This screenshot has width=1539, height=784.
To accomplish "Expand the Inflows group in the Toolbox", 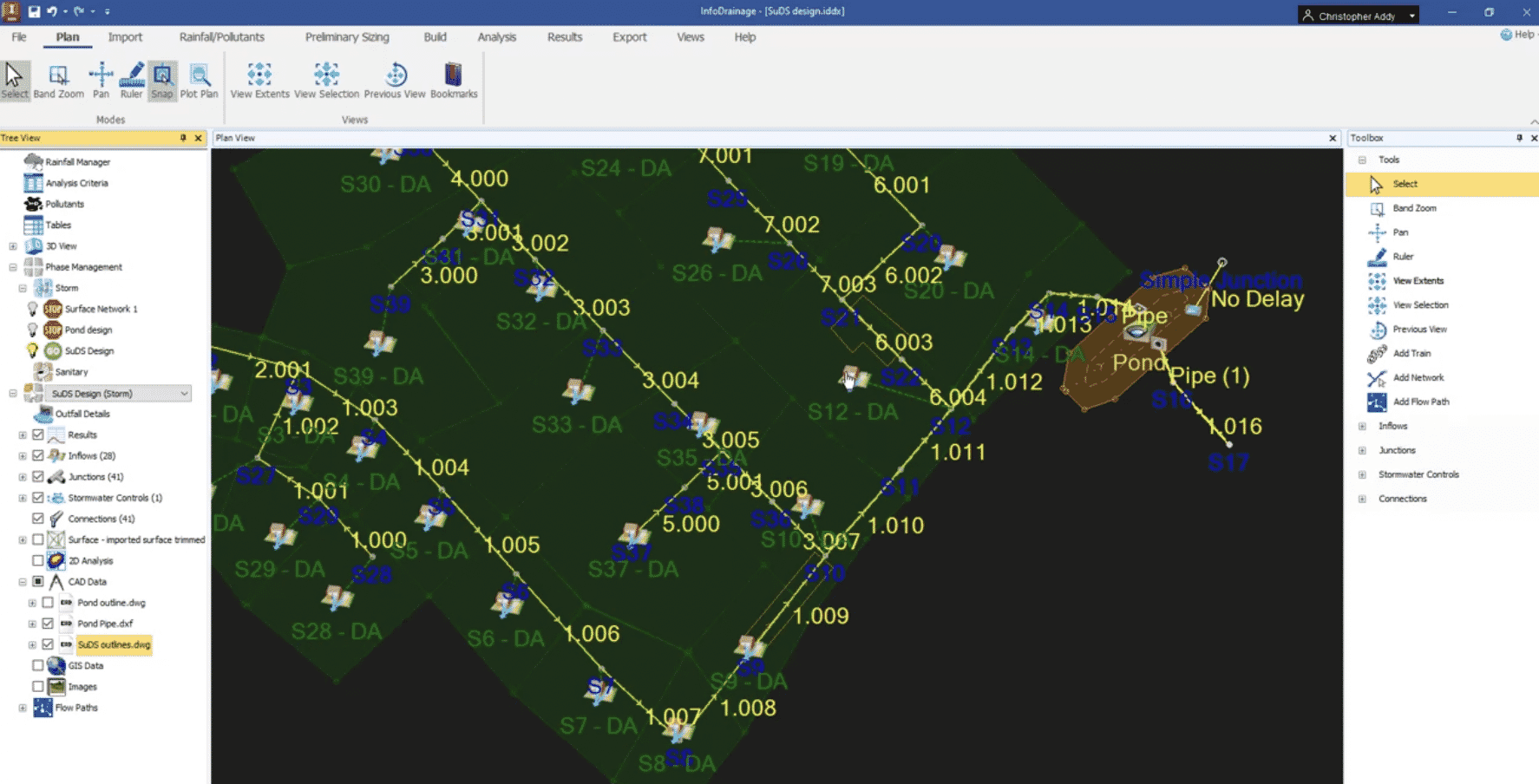I will (x=1363, y=426).
